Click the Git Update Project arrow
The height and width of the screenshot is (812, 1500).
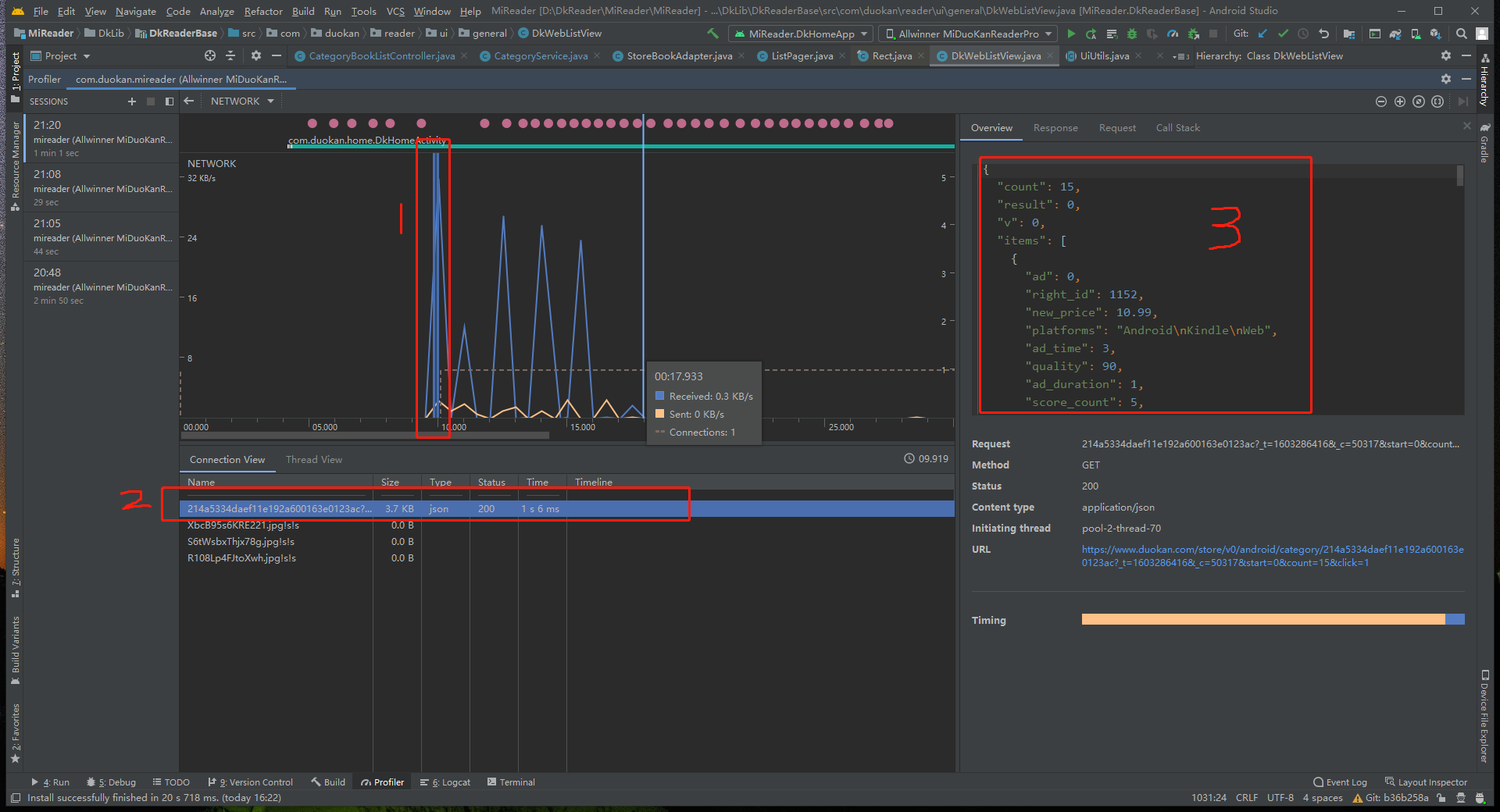(1262, 34)
